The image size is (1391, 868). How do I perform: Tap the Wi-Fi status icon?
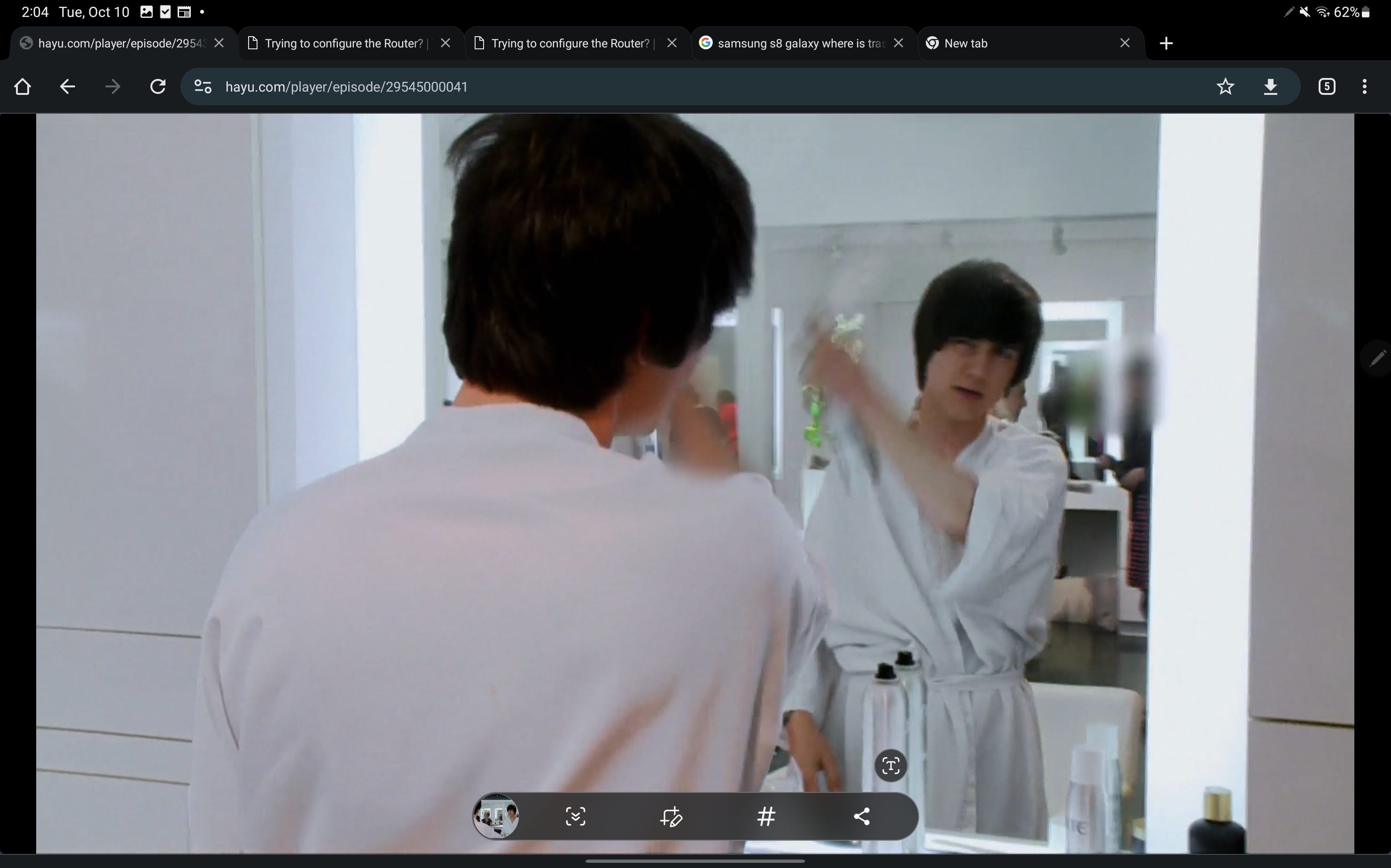[x=1323, y=12]
